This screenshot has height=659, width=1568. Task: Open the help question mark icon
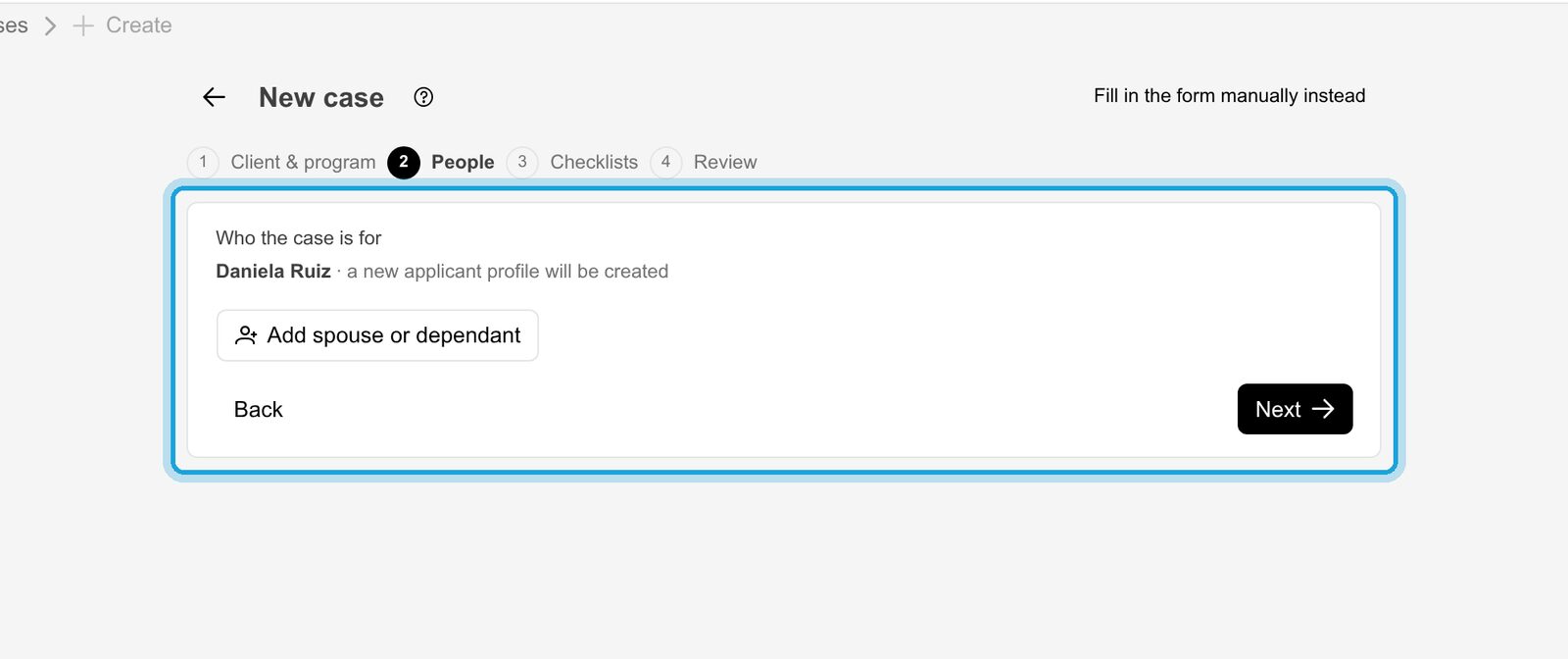tap(423, 97)
